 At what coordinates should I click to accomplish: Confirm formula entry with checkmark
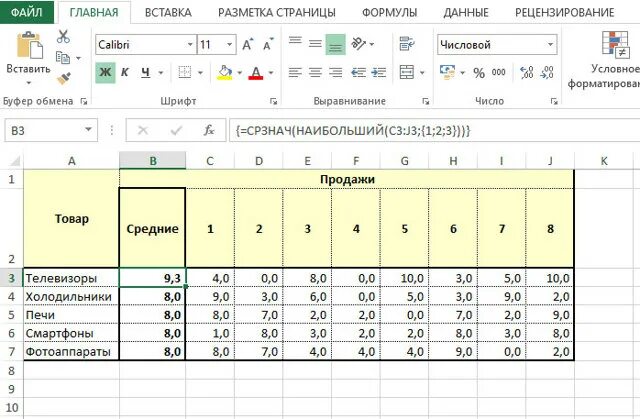coord(176,131)
